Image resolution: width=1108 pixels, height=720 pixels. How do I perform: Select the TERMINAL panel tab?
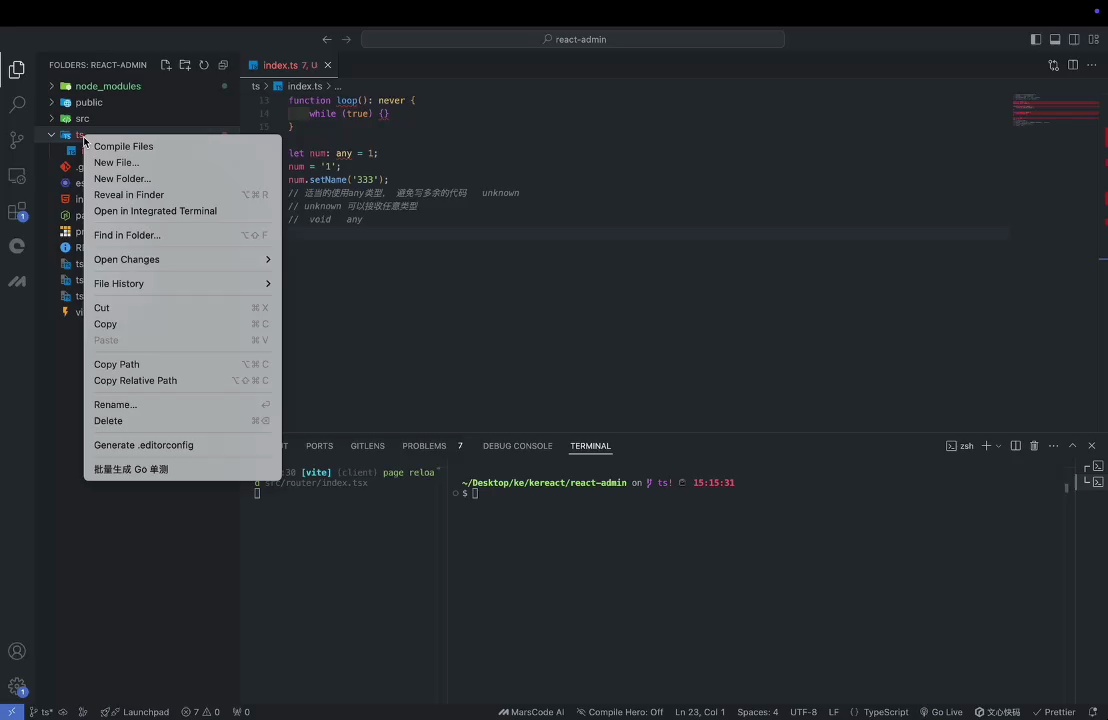590,446
